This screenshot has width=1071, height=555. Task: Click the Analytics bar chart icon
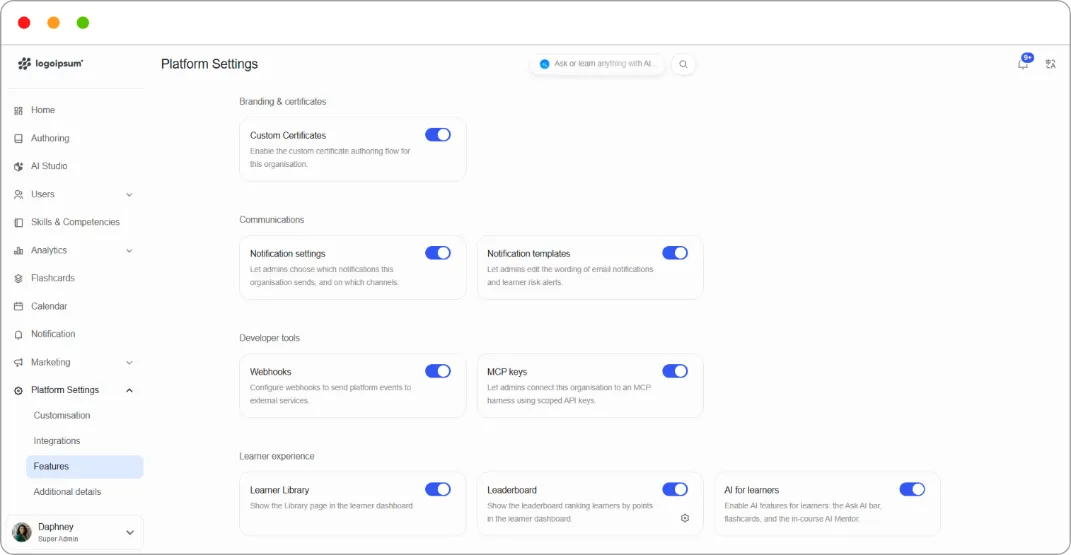click(x=18, y=251)
